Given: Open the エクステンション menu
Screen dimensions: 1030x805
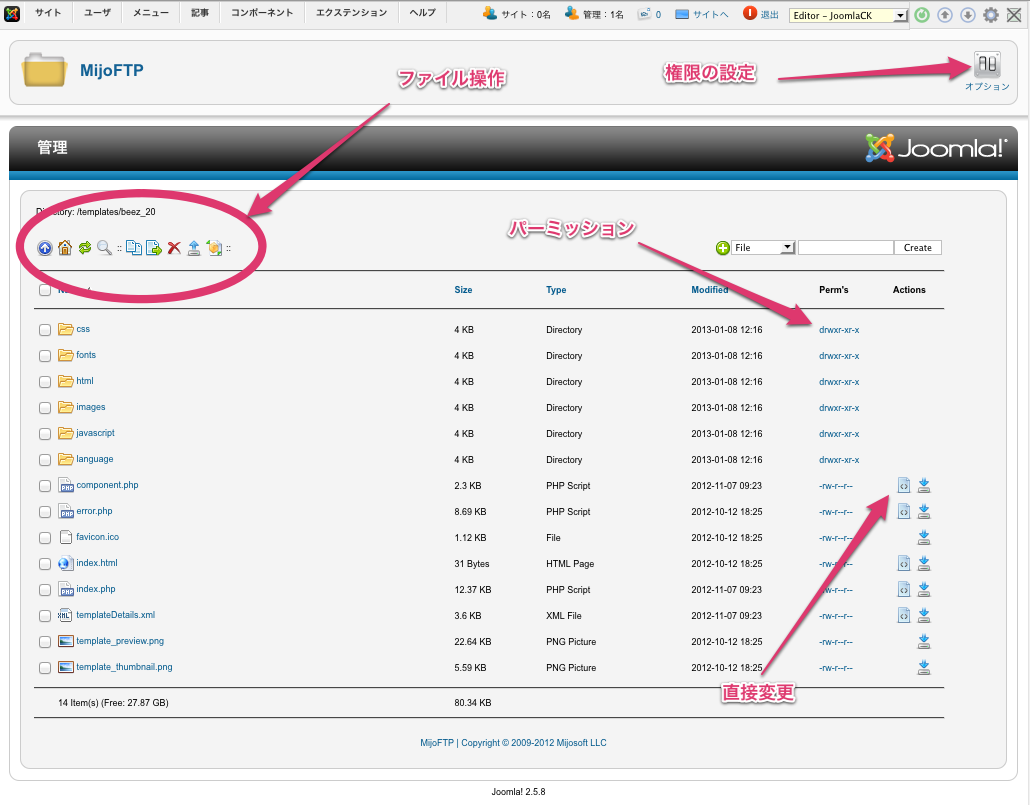Looking at the screenshot, I should pos(351,13).
